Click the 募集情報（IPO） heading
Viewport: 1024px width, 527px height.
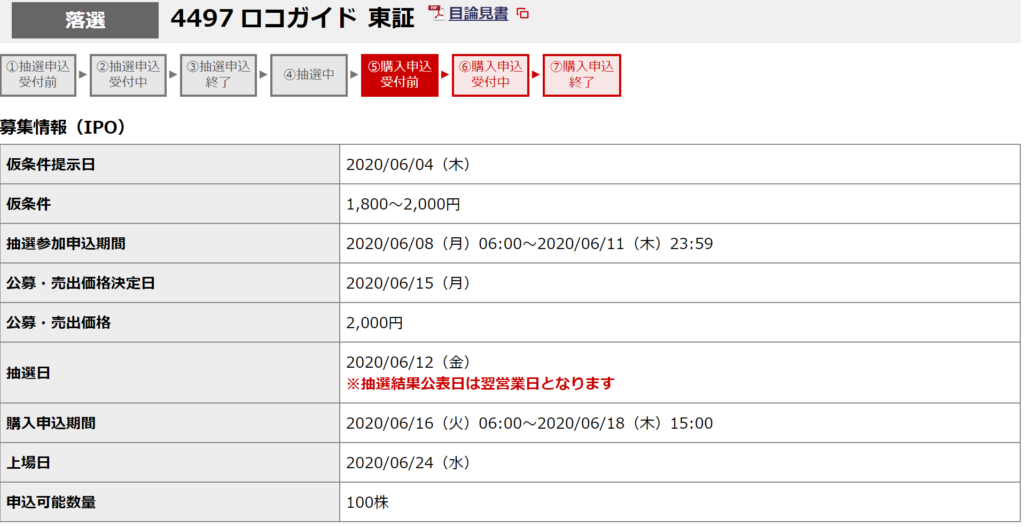(63, 127)
